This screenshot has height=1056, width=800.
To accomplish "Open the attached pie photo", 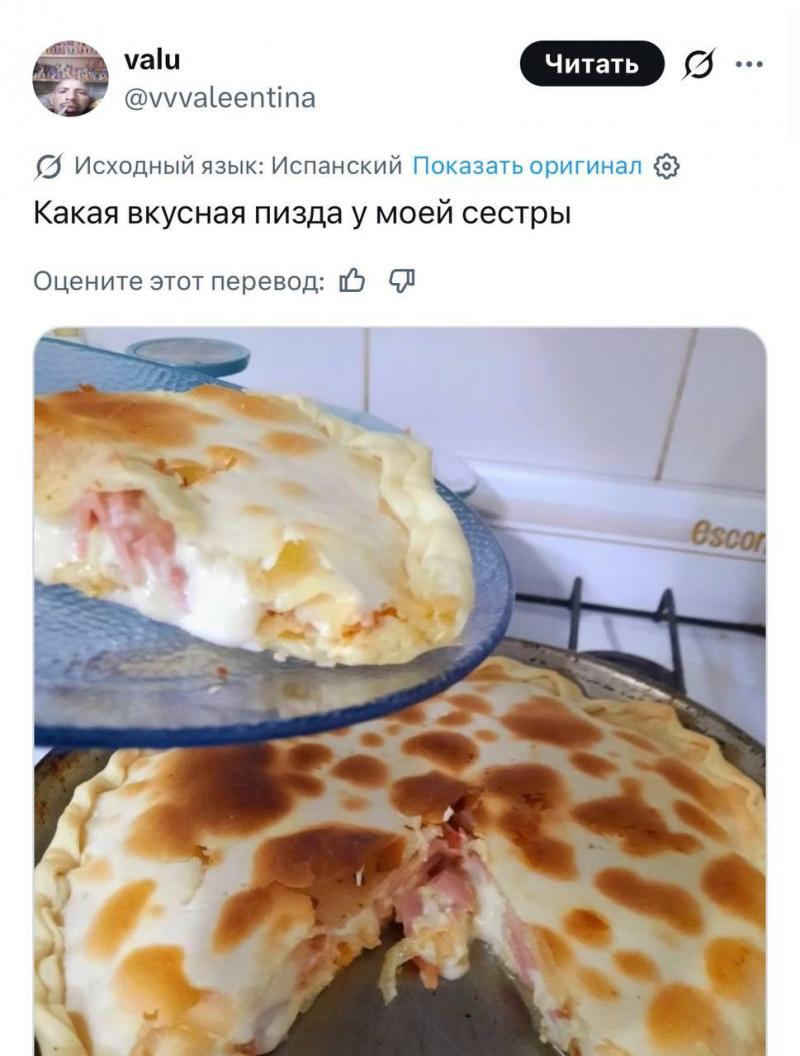I will tap(400, 691).
